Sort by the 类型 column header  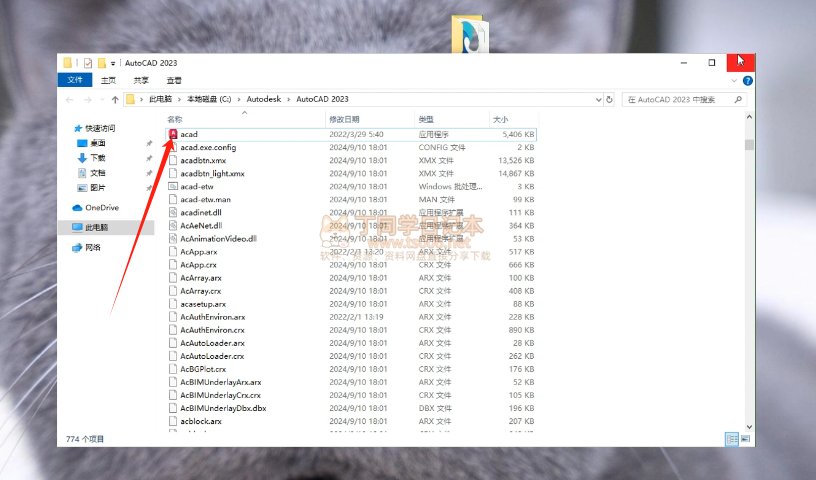[x=452, y=119]
